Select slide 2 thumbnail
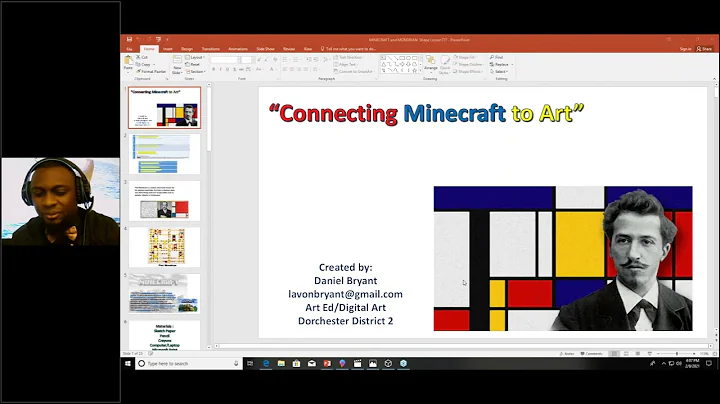The width and height of the screenshot is (720, 404). [x=164, y=154]
